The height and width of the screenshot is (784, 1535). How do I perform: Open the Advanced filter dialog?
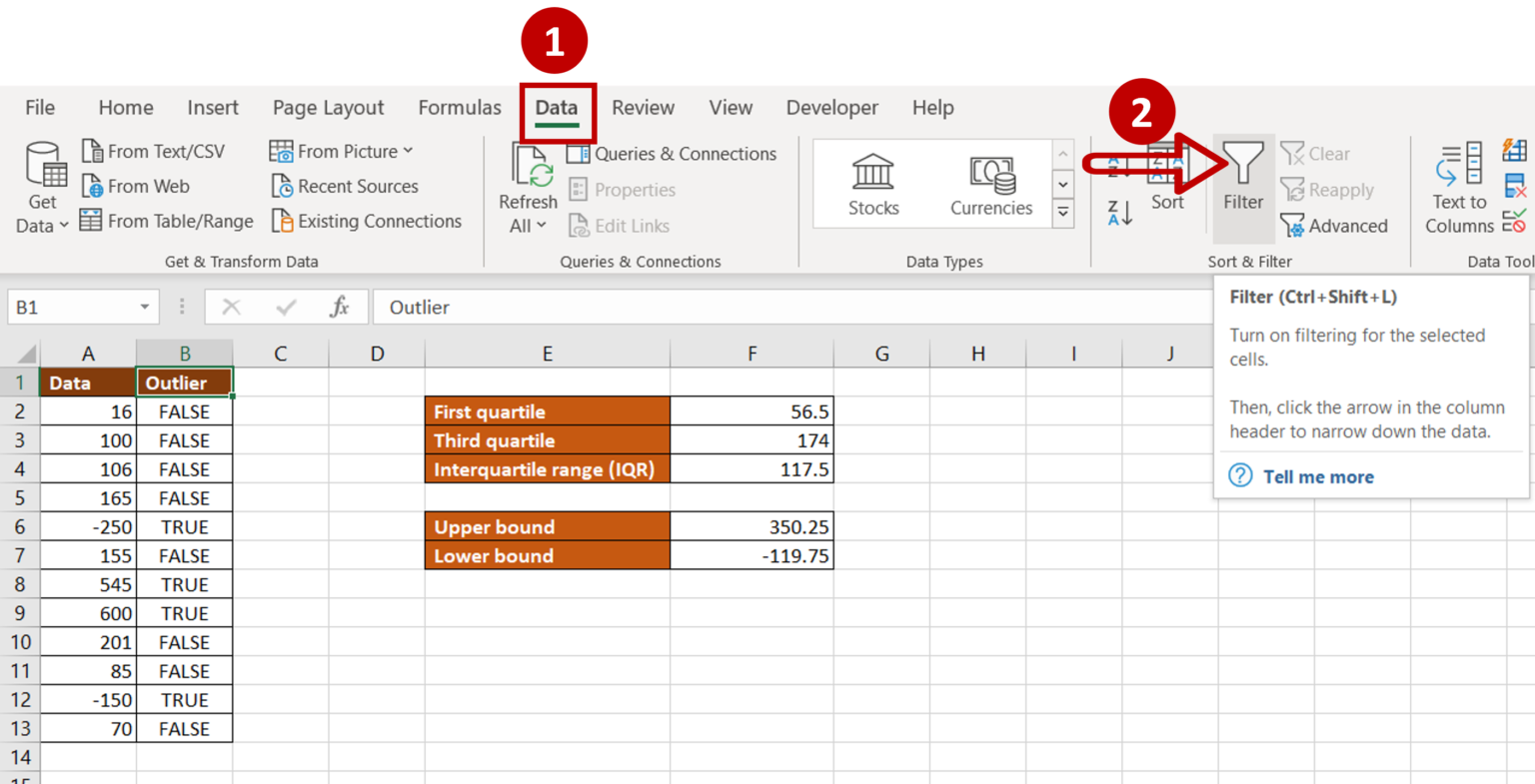tap(1334, 226)
